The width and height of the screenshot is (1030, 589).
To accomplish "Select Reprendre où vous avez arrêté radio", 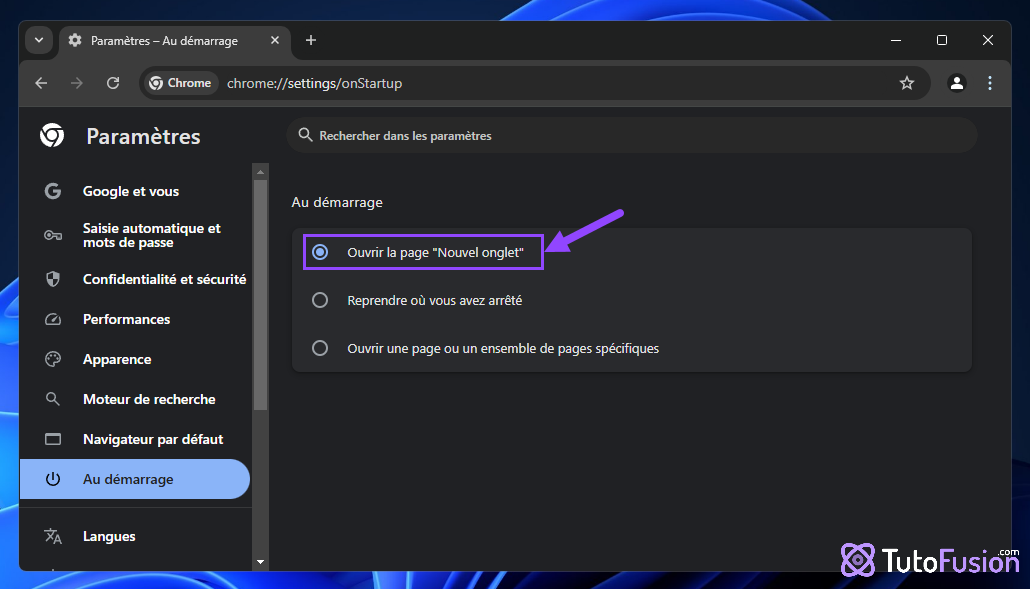I will 320,300.
